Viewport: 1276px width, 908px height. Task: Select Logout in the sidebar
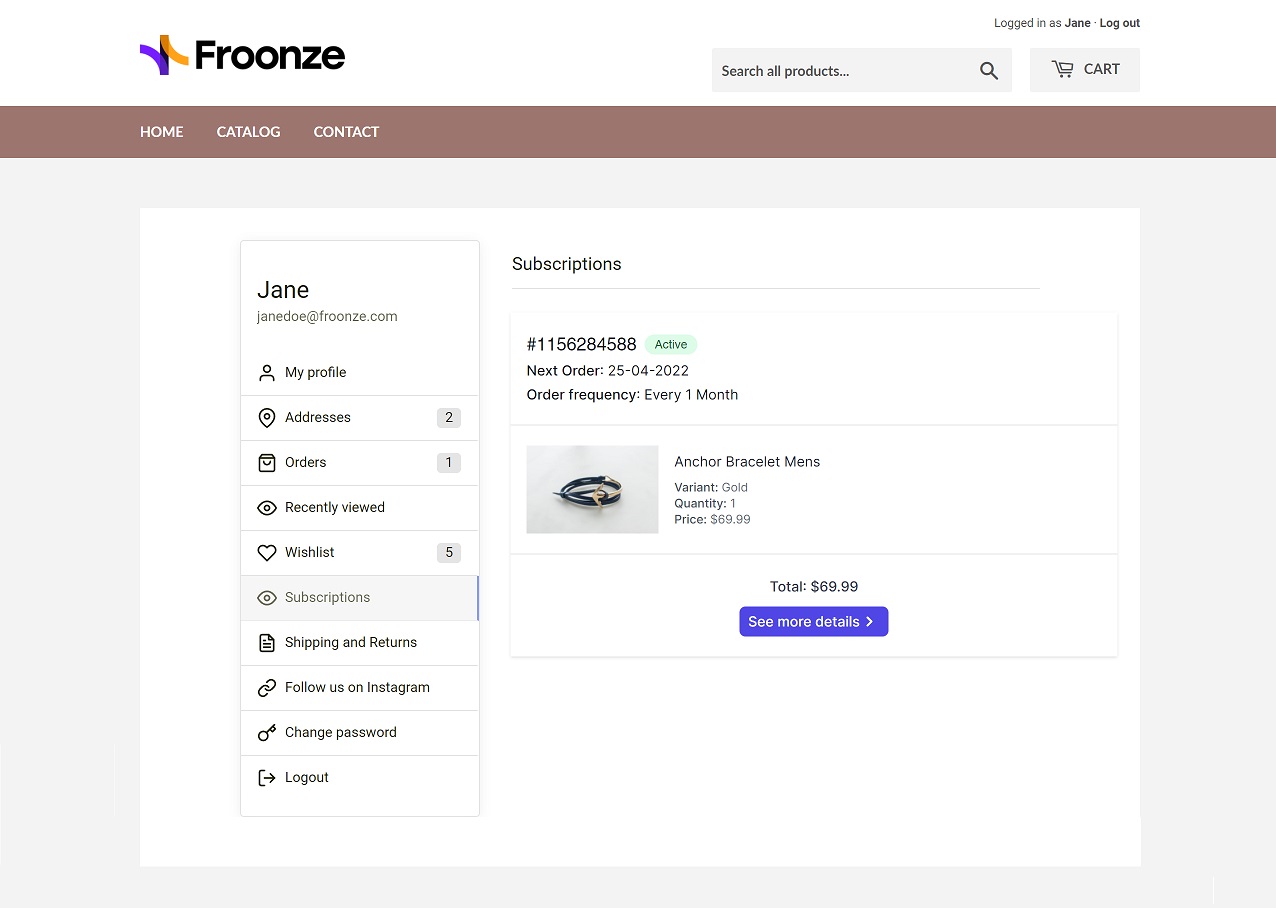pyautogui.click(x=360, y=778)
